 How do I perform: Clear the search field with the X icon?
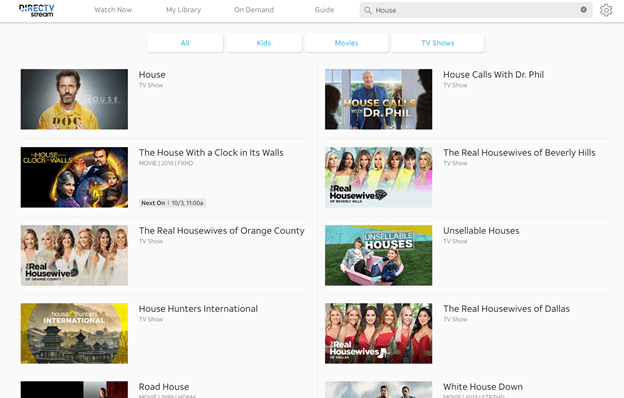[x=583, y=10]
